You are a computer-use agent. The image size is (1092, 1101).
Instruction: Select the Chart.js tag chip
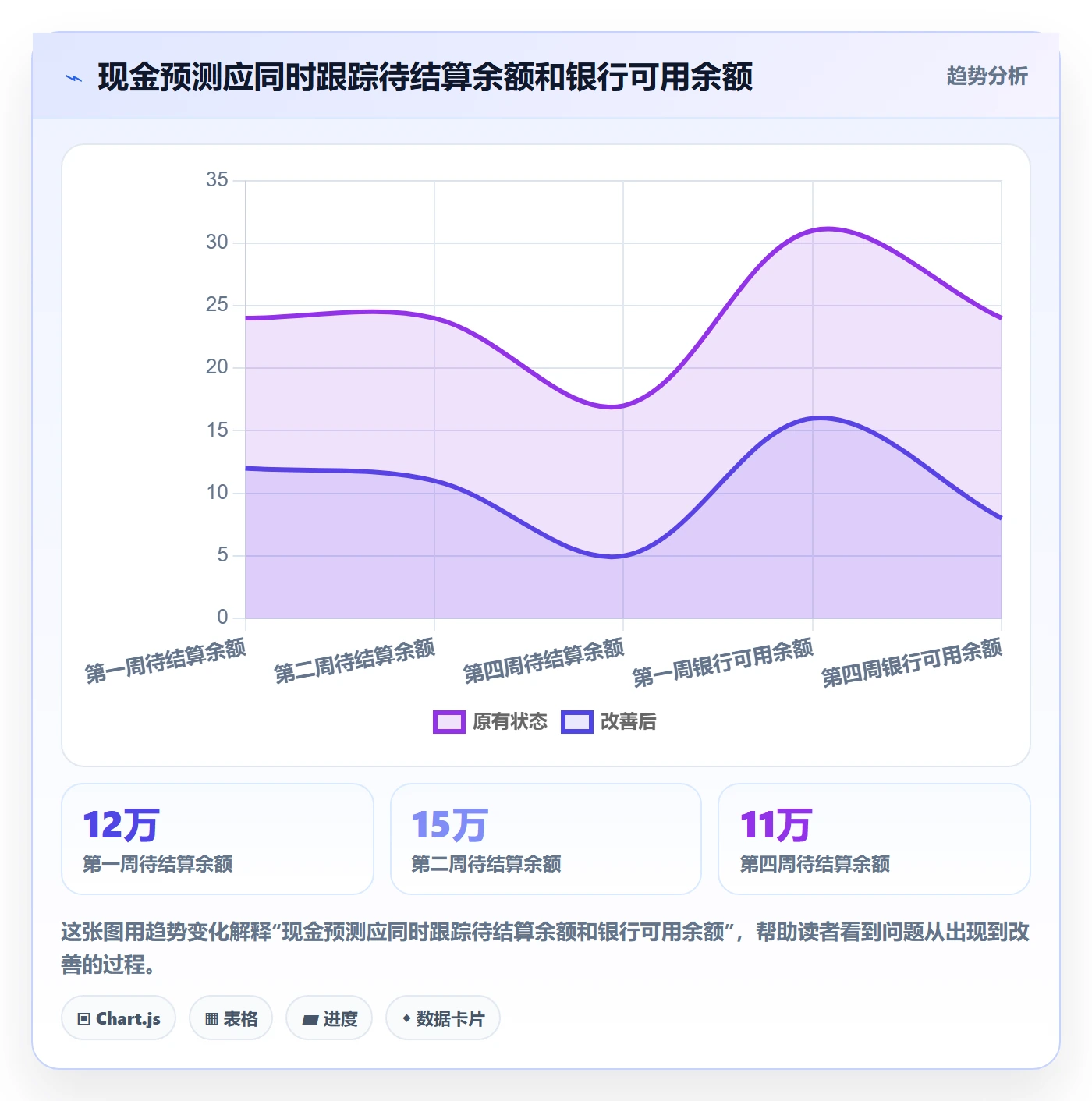119,1018
